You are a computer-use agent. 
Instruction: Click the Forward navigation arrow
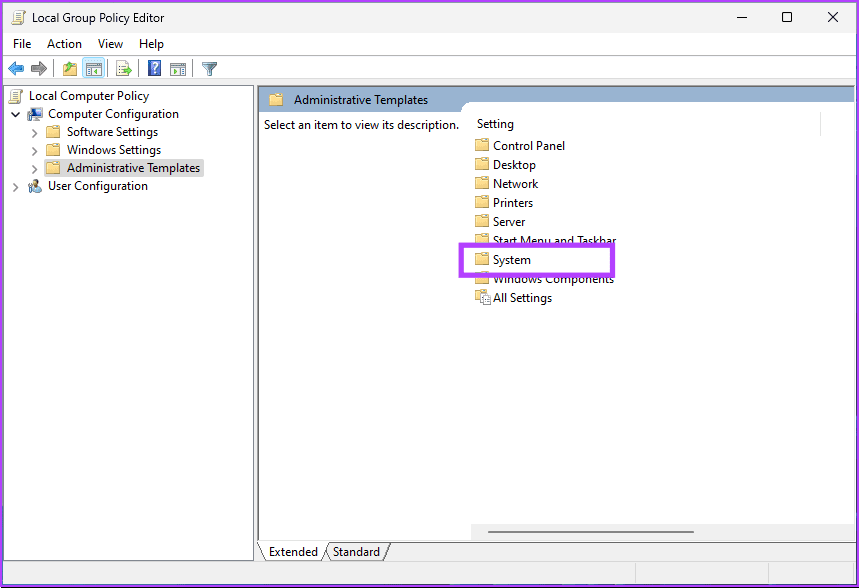(x=38, y=68)
